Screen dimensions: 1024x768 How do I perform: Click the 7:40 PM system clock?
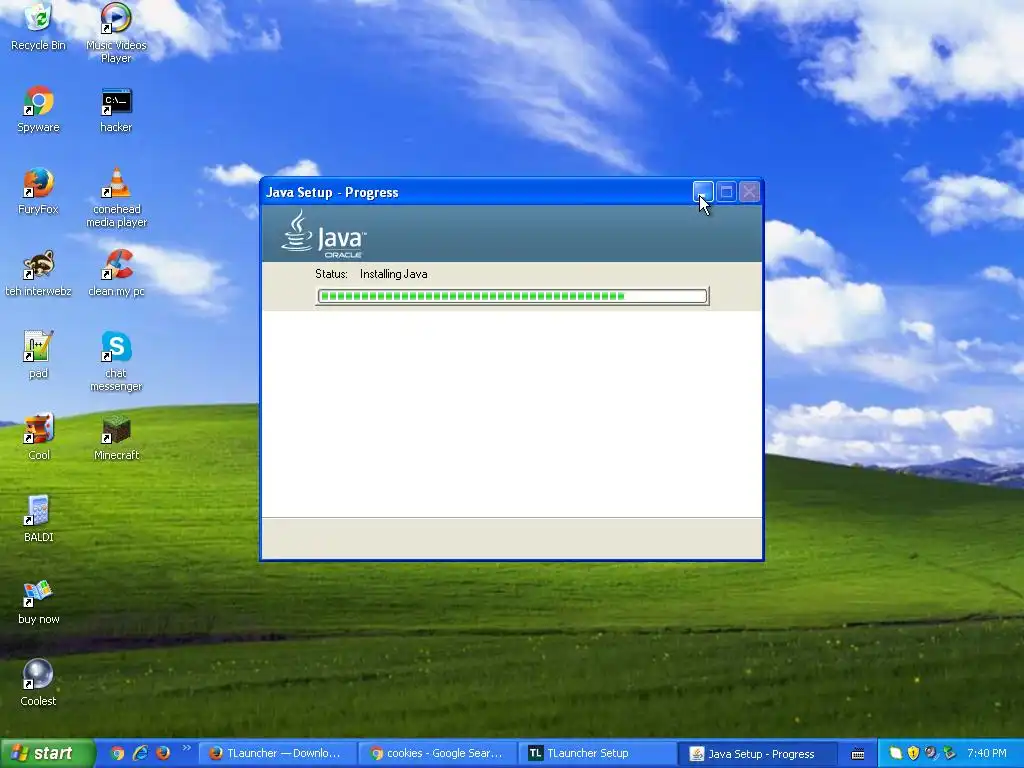click(x=986, y=753)
